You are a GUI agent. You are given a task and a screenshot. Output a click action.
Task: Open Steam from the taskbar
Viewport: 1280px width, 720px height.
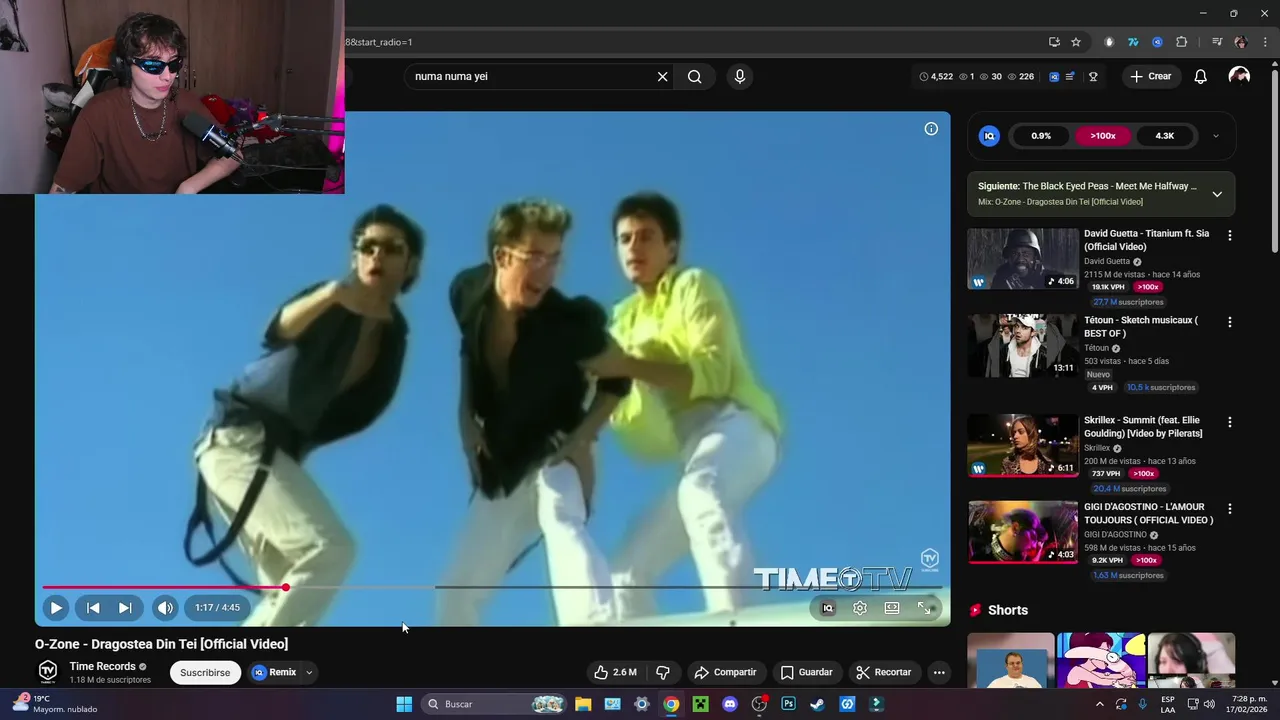tap(817, 704)
